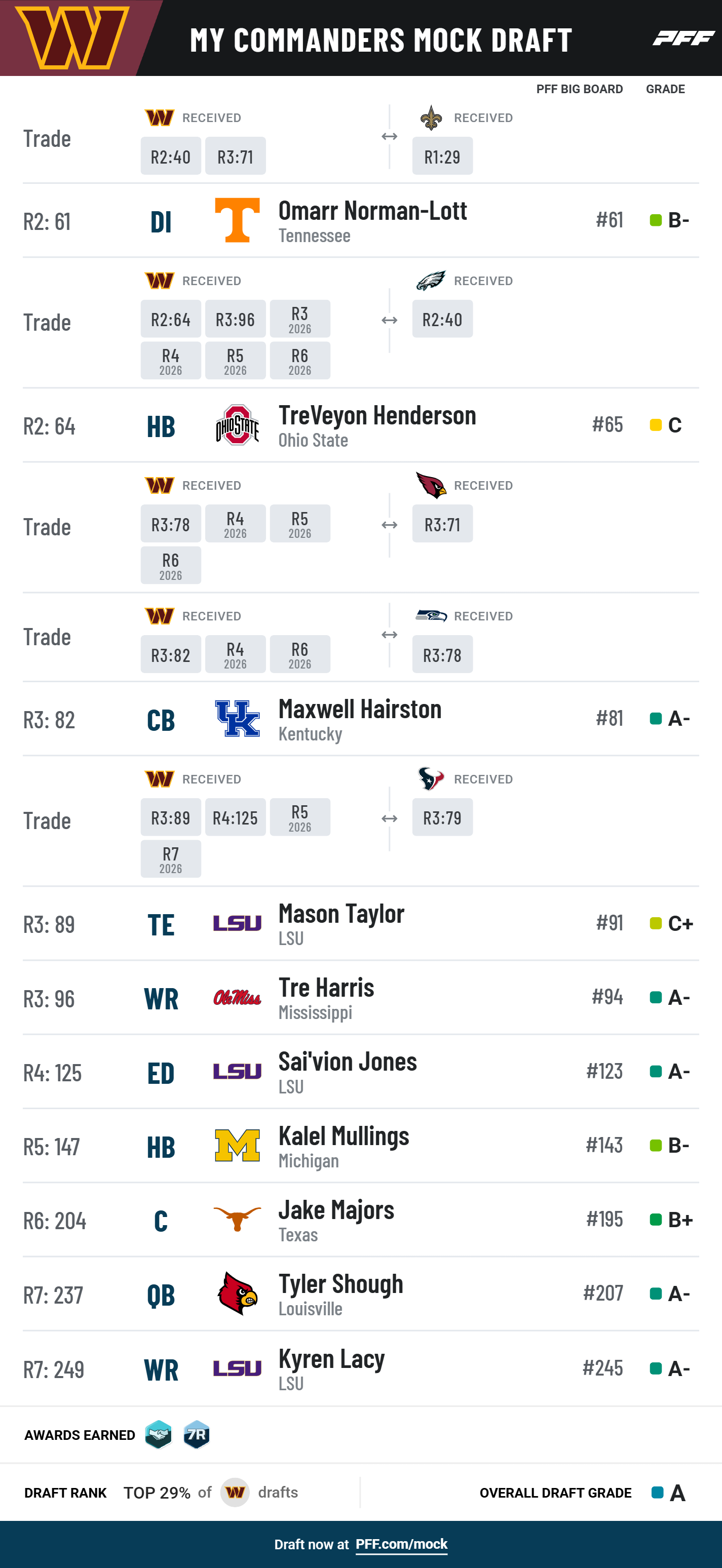Click the Texas Longhorns logo
Image resolution: width=722 pixels, height=1568 pixels.
[x=238, y=1219]
